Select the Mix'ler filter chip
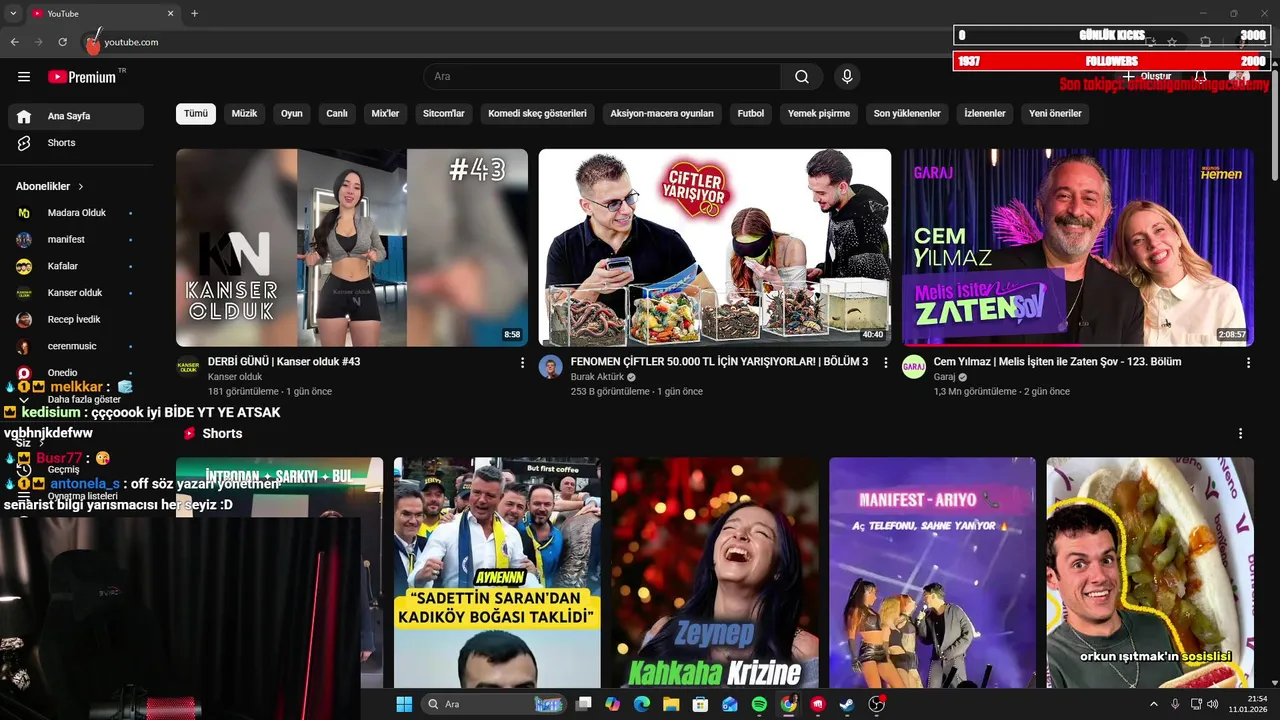The image size is (1280, 720). tap(385, 114)
